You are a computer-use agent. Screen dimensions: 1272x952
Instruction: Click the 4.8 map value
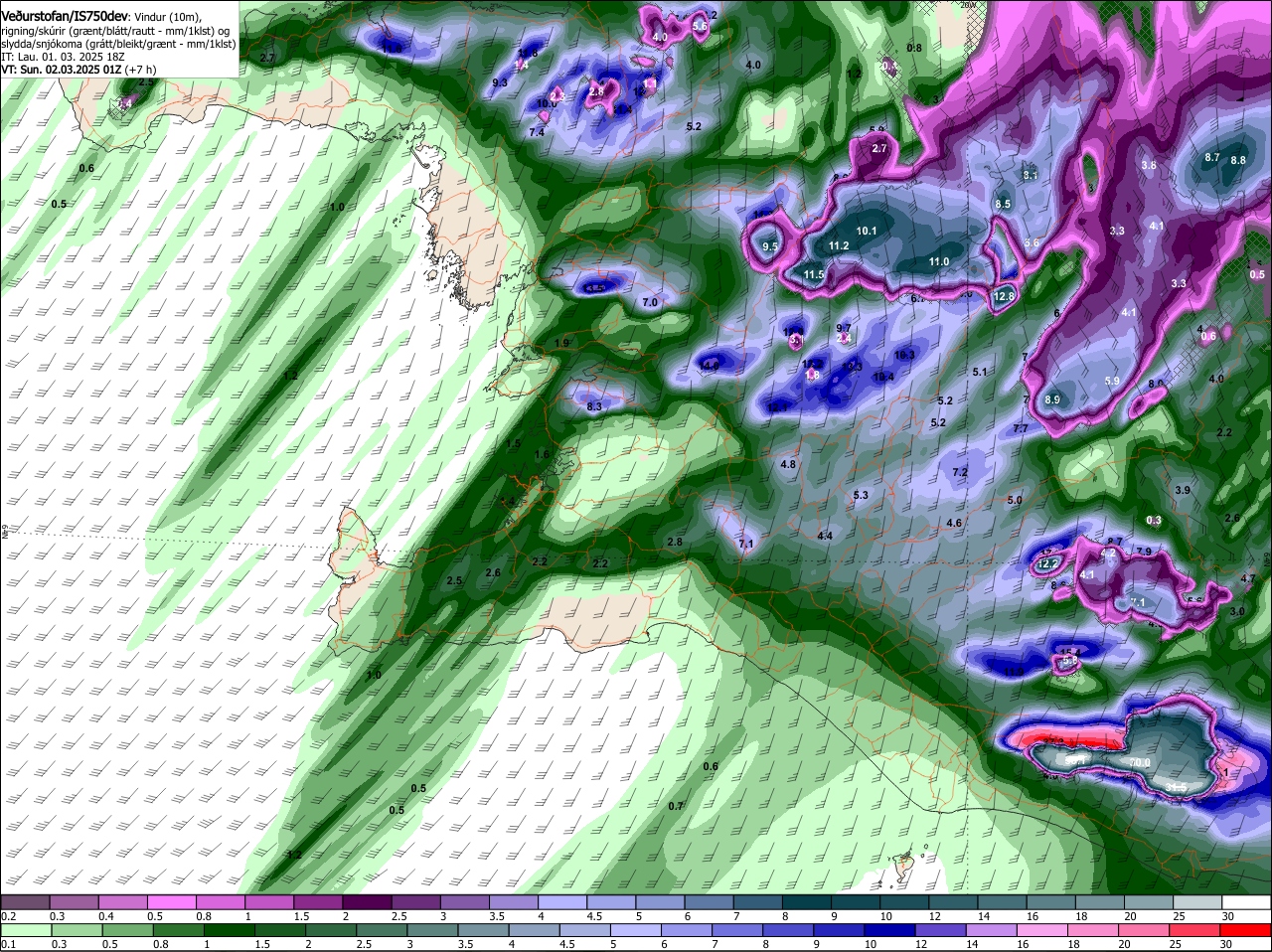[x=788, y=464]
